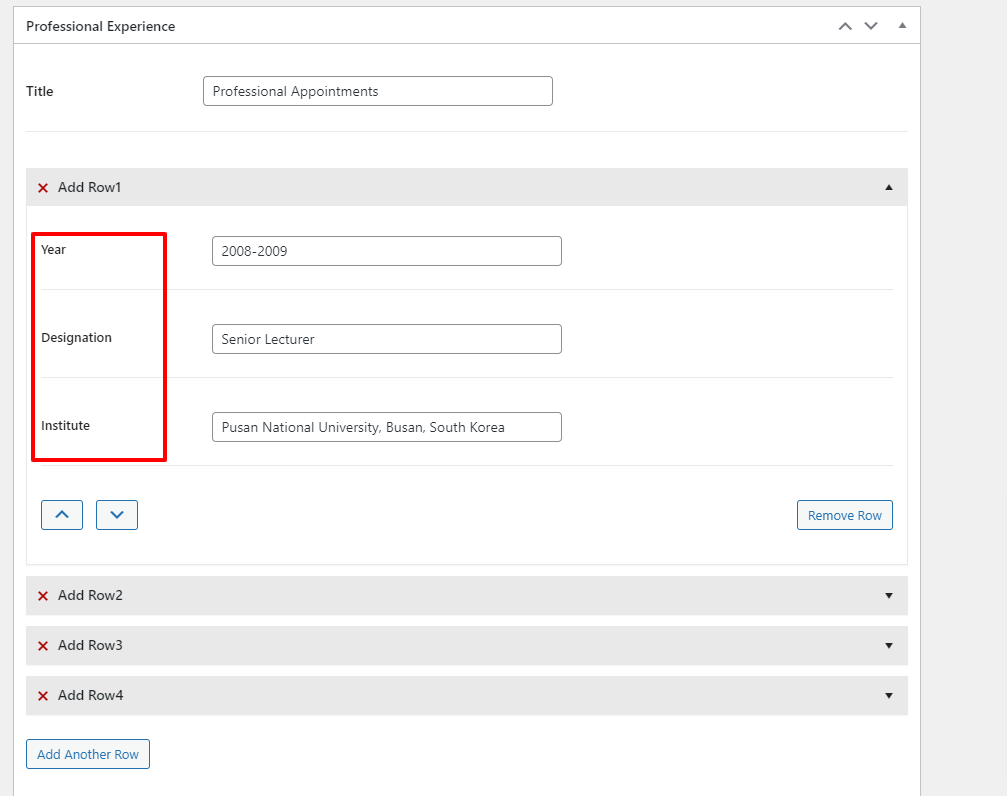Click the Add Another Row button

pos(88,754)
